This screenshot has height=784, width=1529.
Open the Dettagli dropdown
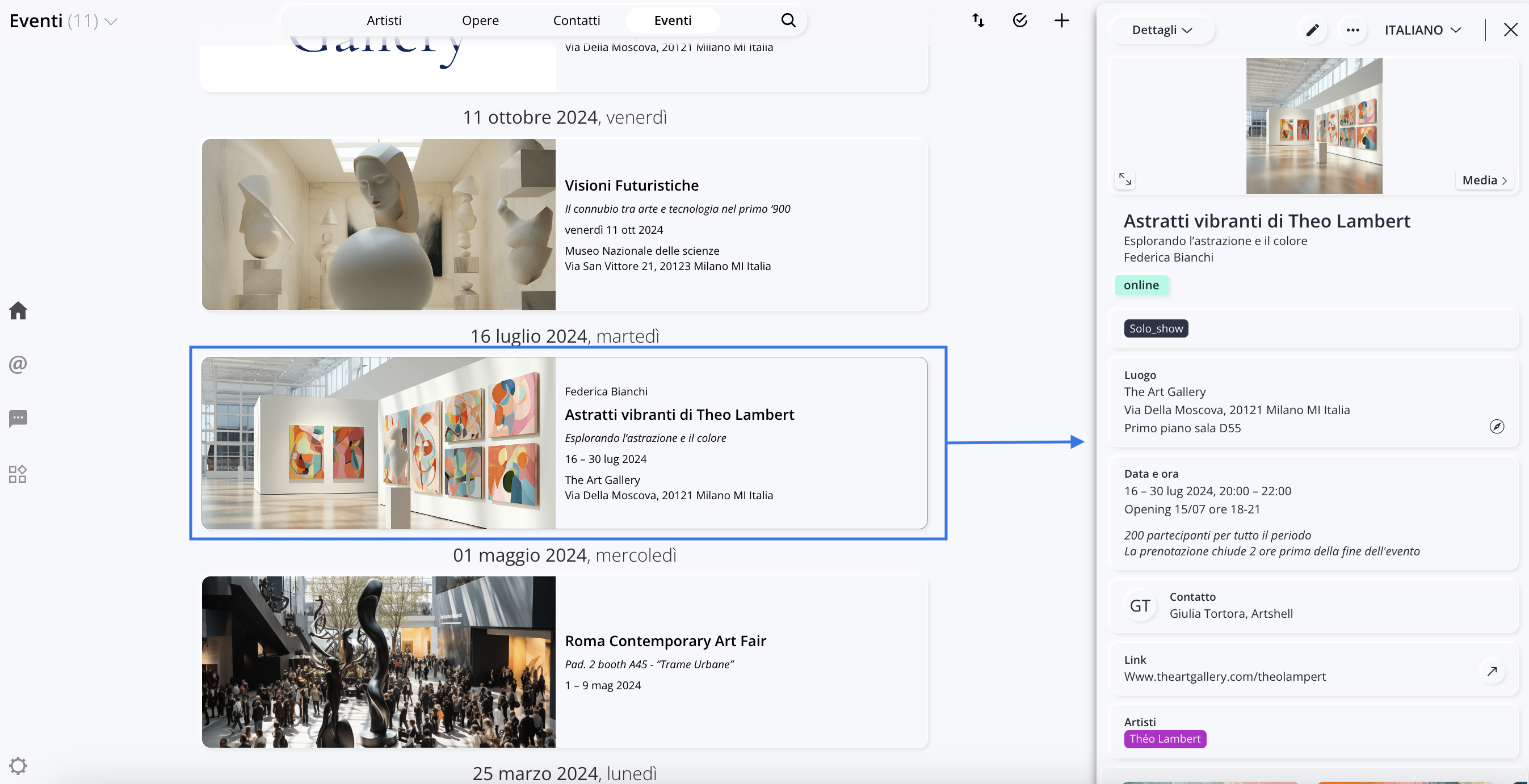pos(1162,29)
